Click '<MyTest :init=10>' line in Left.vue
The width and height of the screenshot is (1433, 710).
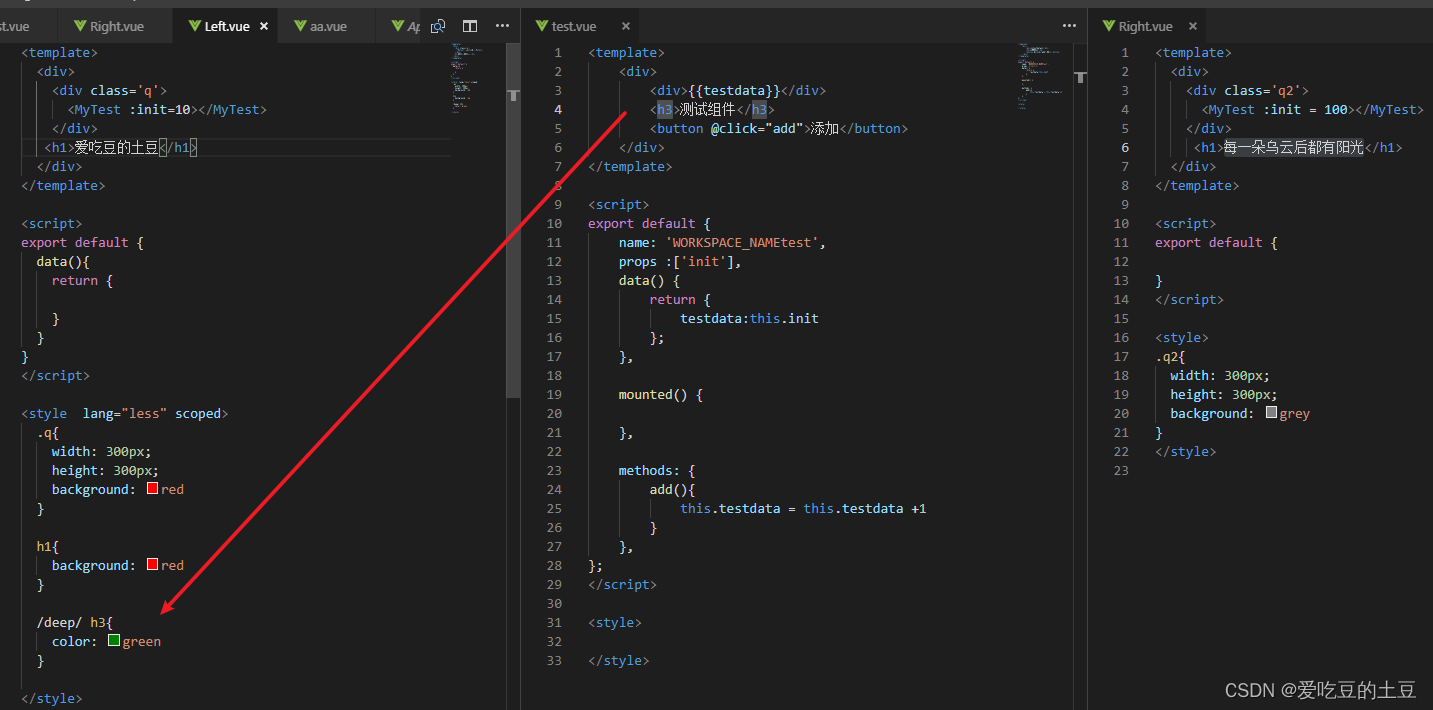[167, 109]
